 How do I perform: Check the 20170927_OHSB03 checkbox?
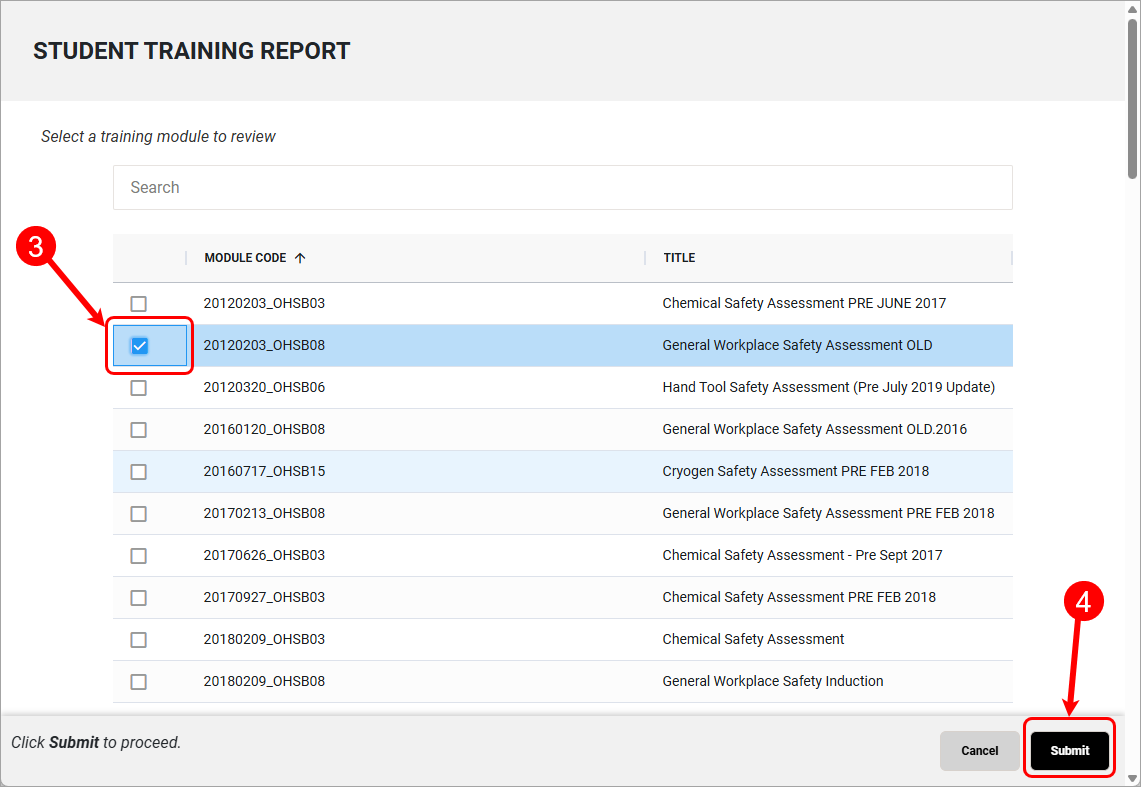[138, 598]
